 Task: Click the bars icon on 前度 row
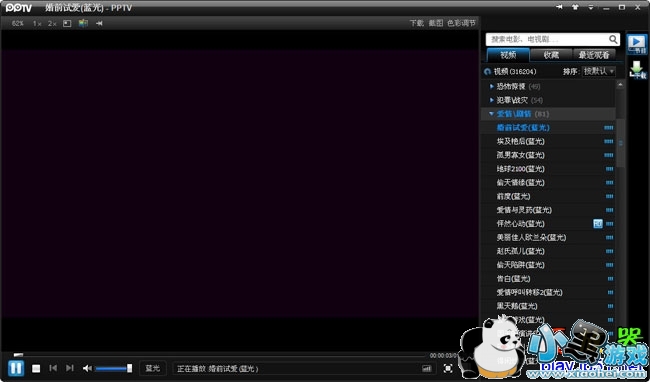[609, 196]
